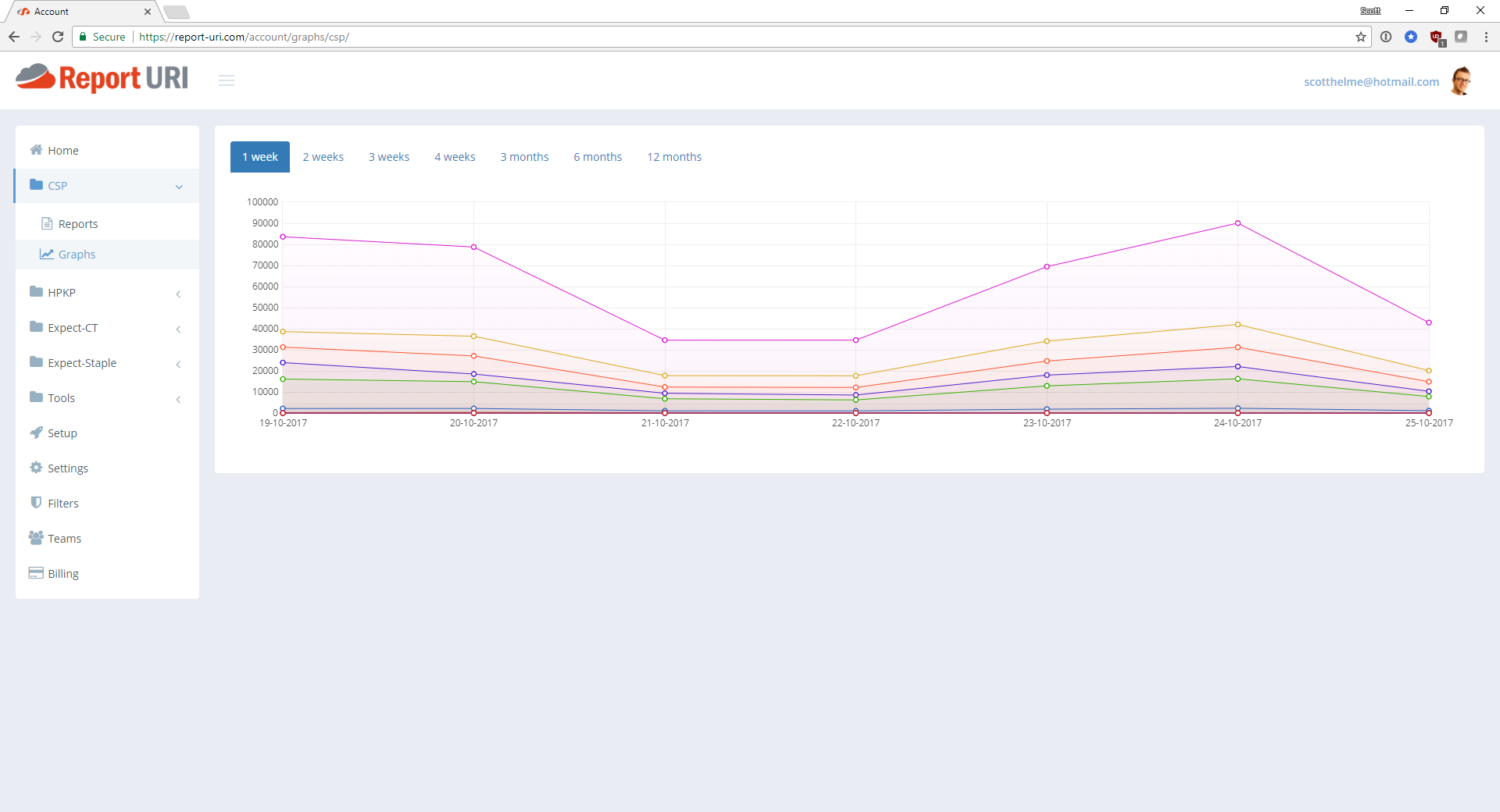
Task: Open the Settings gear in the sidebar
Action: click(66, 468)
